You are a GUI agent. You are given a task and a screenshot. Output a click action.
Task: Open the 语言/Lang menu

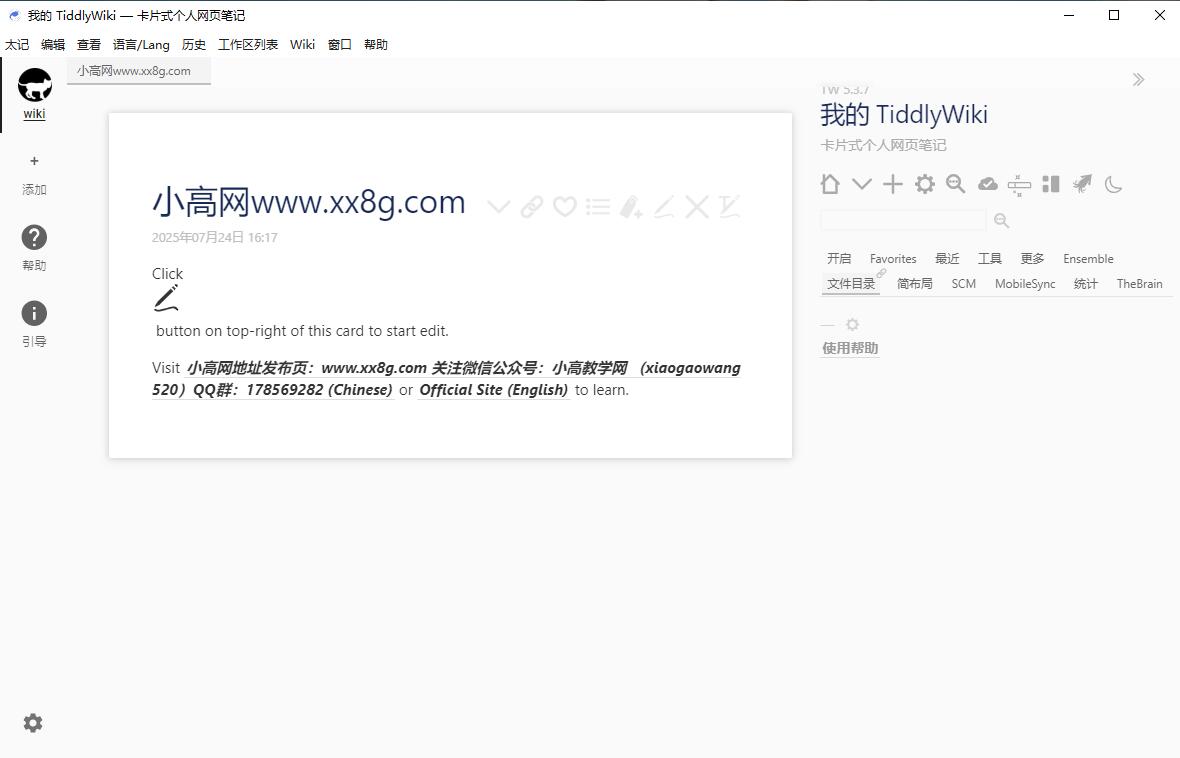(141, 44)
